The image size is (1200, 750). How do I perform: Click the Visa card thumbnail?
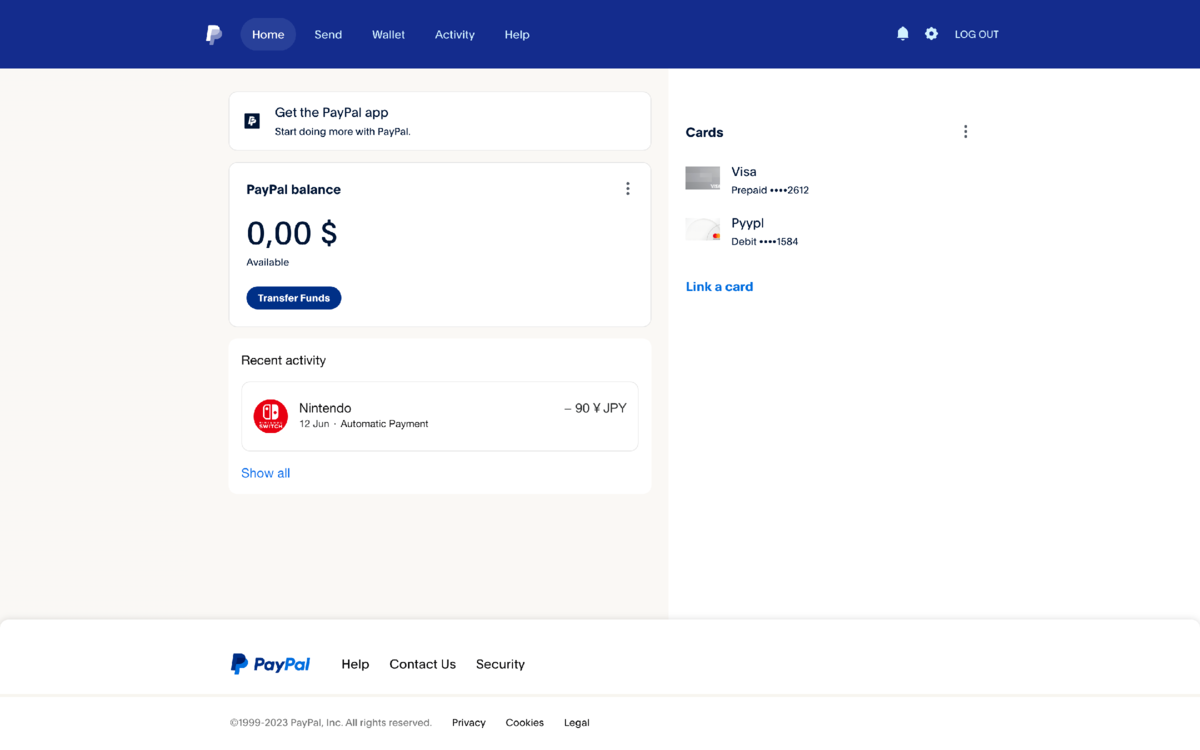pyautogui.click(x=703, y=178)
